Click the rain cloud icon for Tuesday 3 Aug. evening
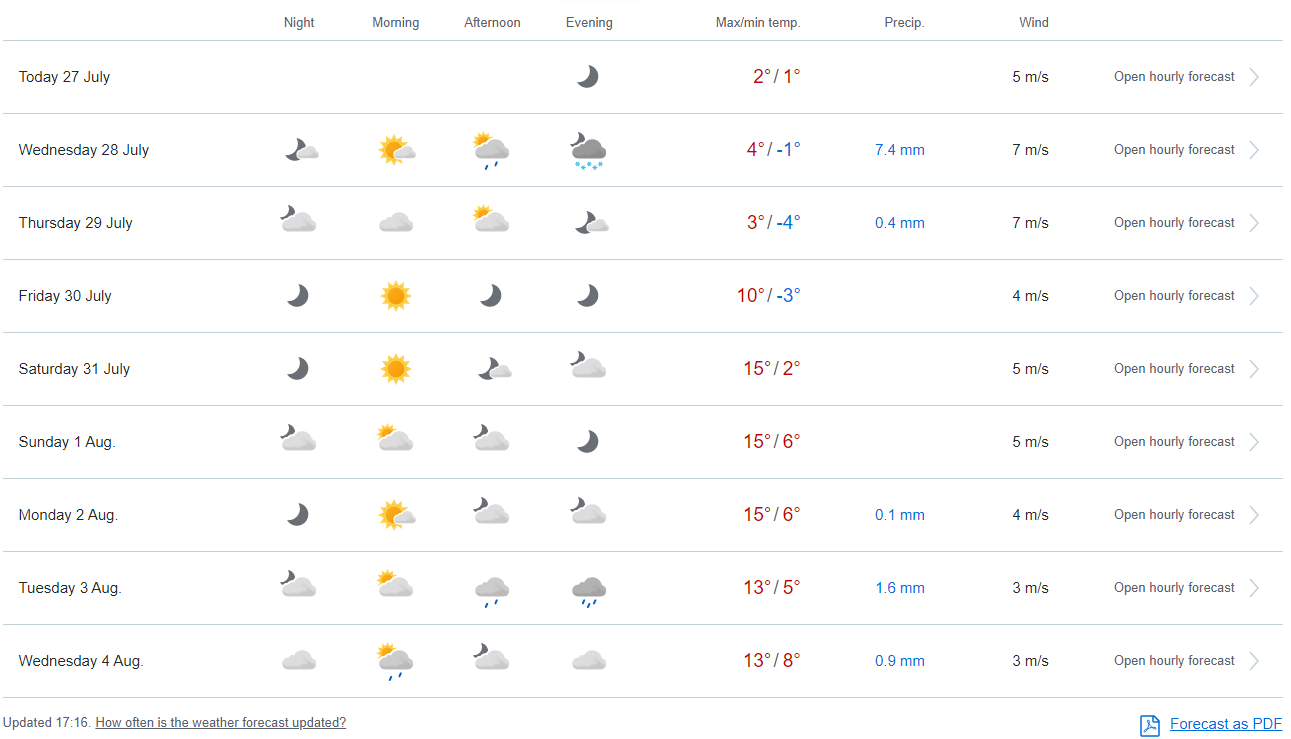Viewport: 1291px width, 739px height. coord(588,590)
